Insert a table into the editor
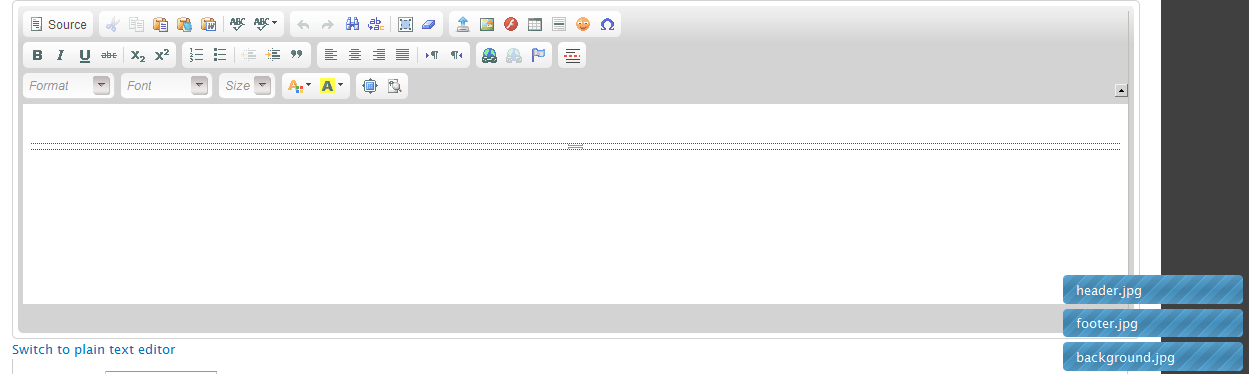The width and height of the screenshot is (1249, 374). tap(535, 24)
